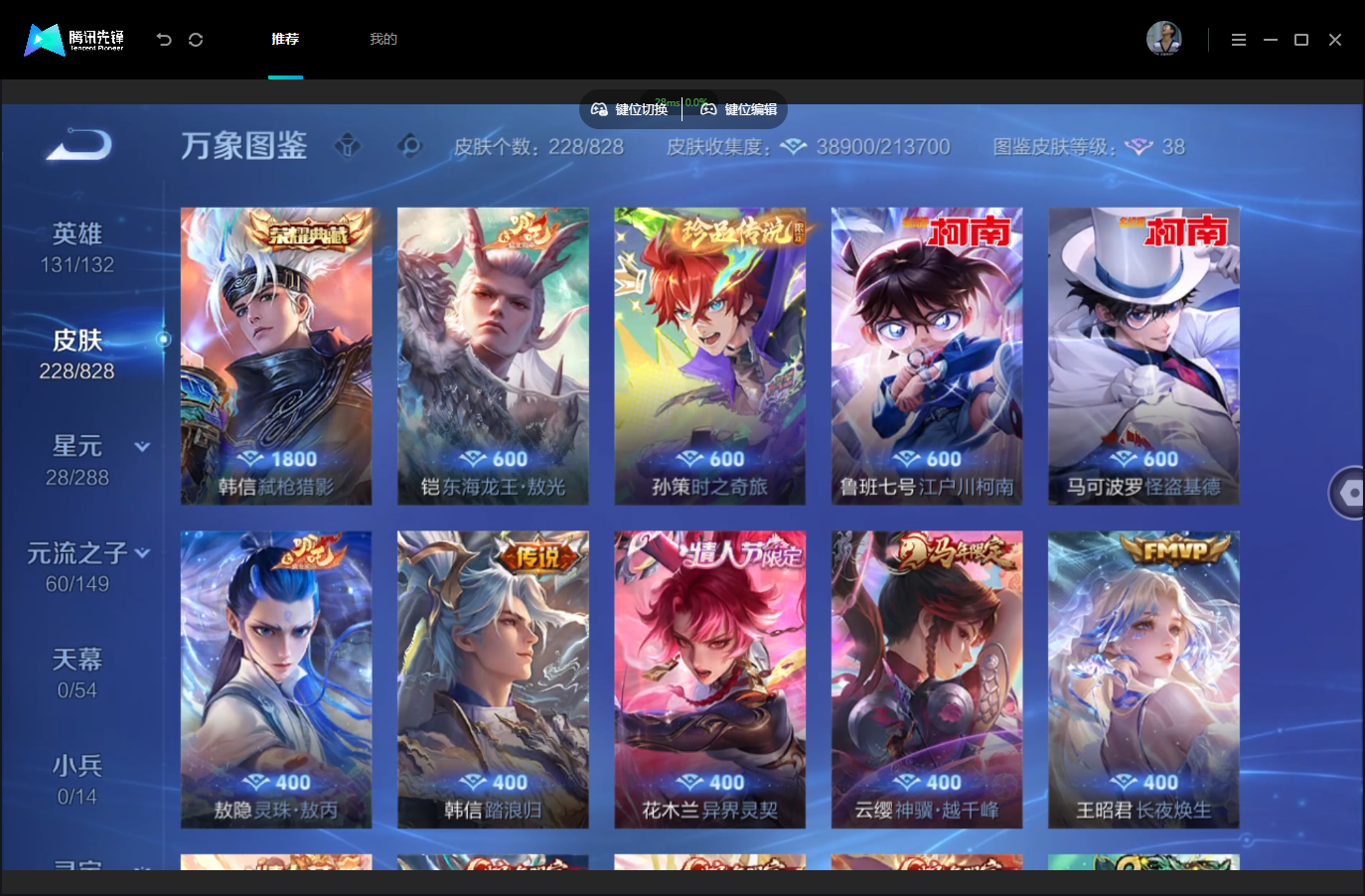The image size is (1365, 896).
Task: Click the 键位编辑 button
Action: click(739, 109)
